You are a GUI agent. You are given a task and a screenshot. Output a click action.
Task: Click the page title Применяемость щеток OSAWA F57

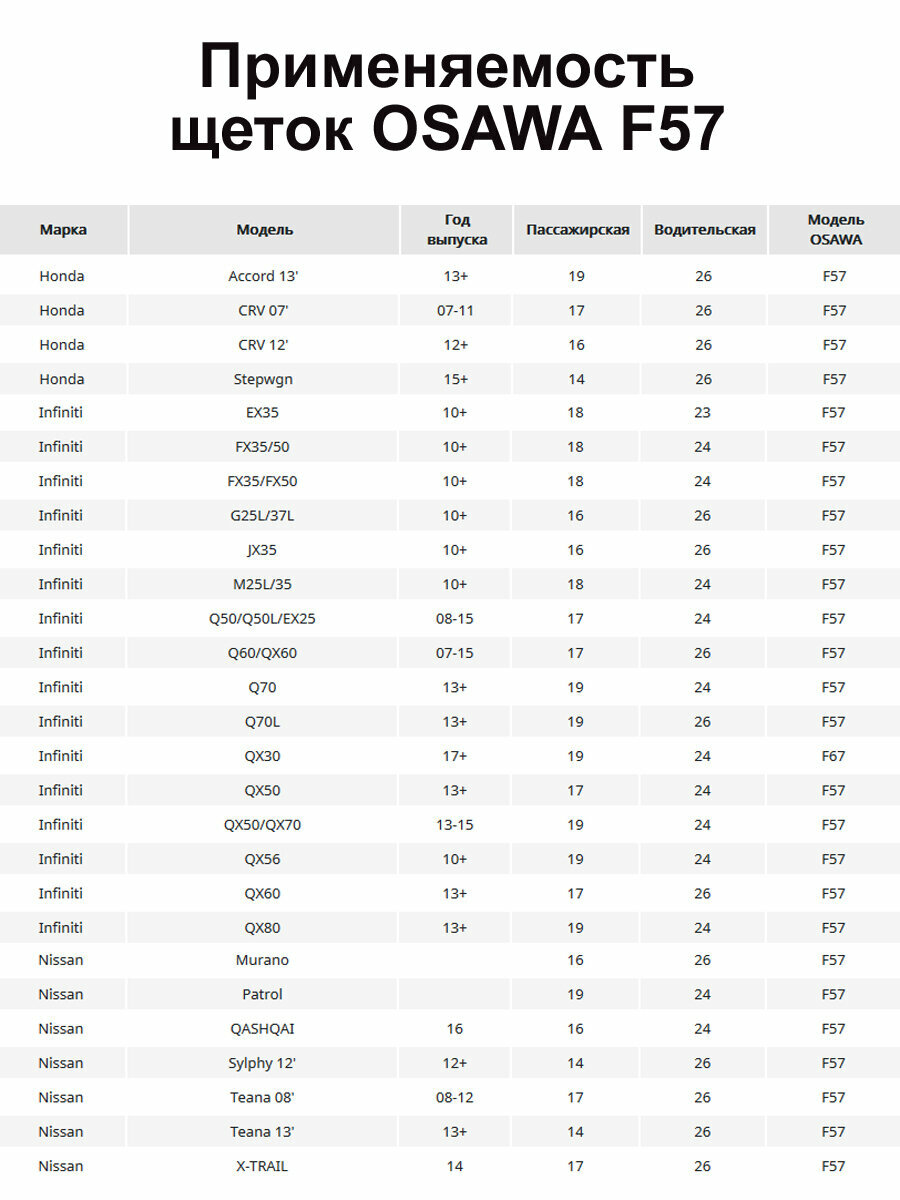[447, 98]
